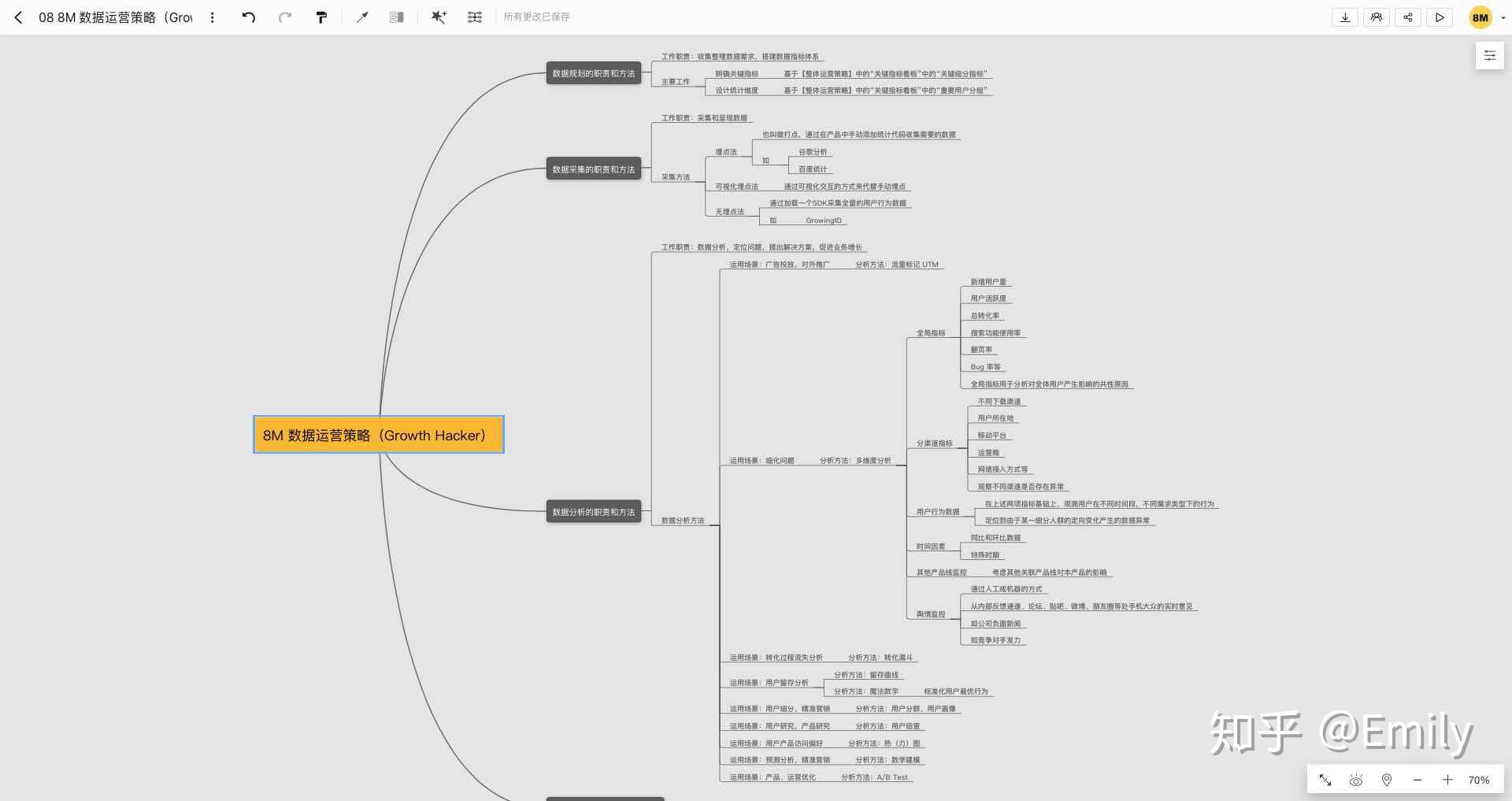Zoom in with plus button
This screenshot has height=801, width=1512.
click(1447, 781)
